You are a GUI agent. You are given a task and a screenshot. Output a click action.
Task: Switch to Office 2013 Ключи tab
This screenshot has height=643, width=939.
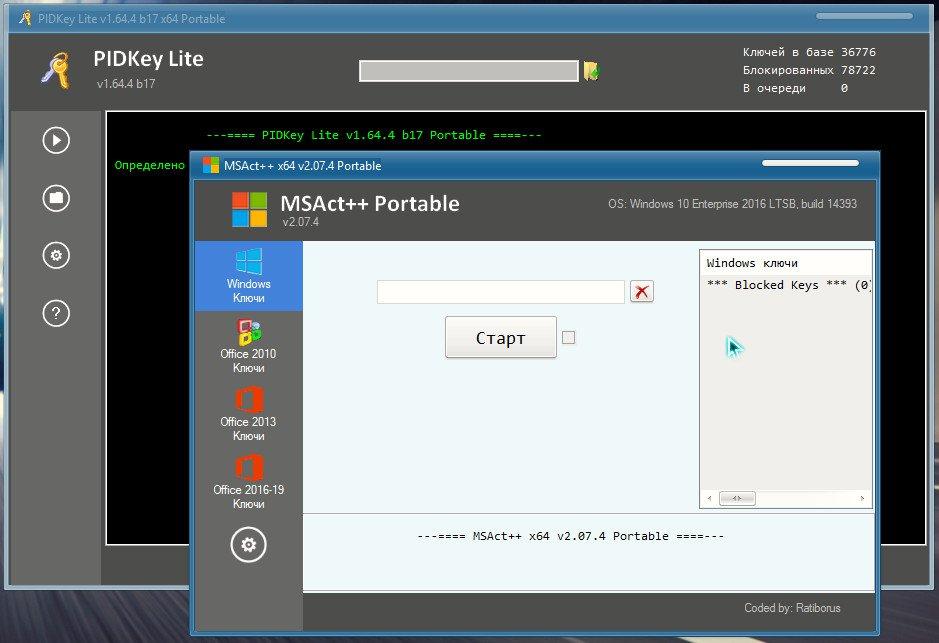pyautogui.click(x=249, y=414)
